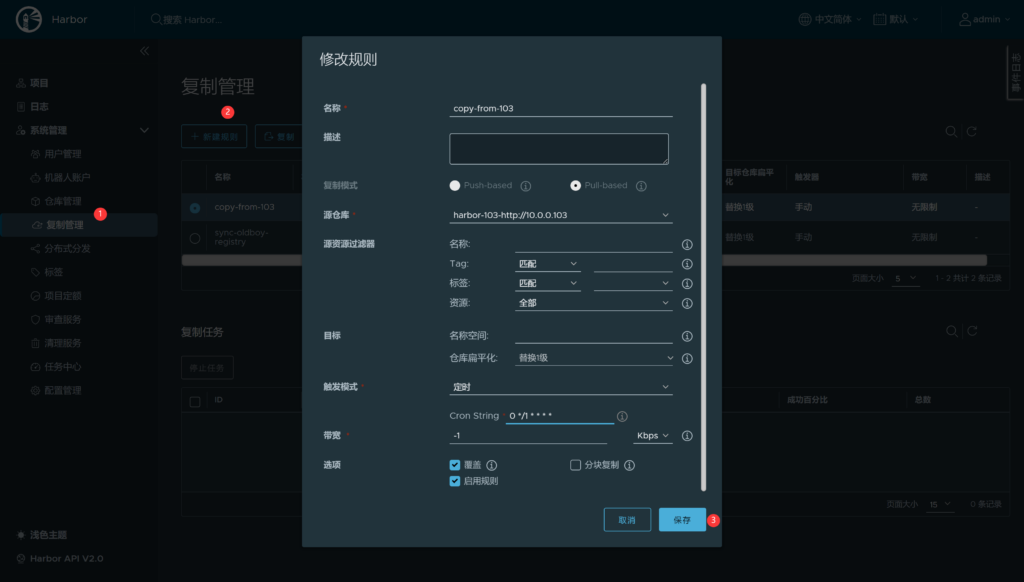Open the 源仓库 dropdown
This screenshot has height=582, width=1024.
560,215
